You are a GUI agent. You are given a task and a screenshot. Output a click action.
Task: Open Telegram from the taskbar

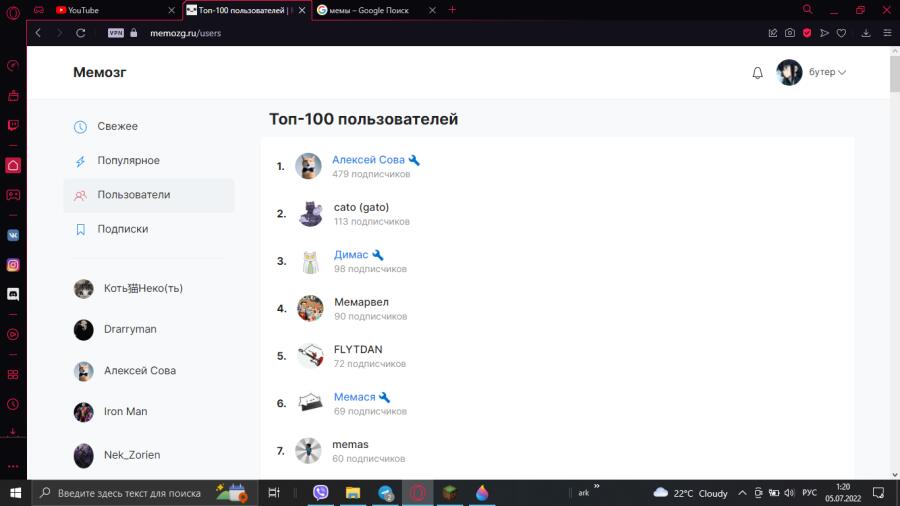point(386,493)
